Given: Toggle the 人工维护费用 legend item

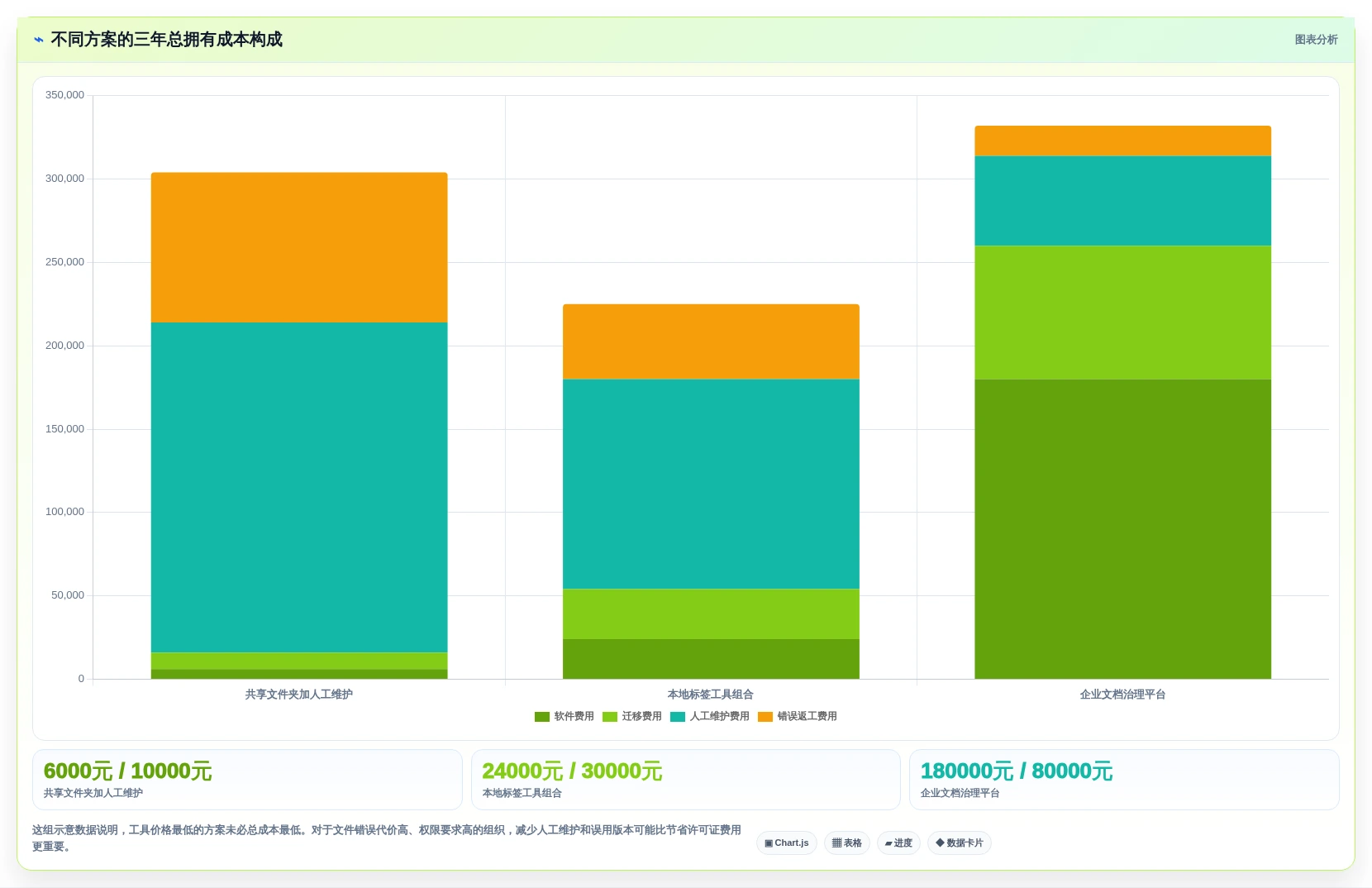Looking at the screenshot, I should click(710, 717).
